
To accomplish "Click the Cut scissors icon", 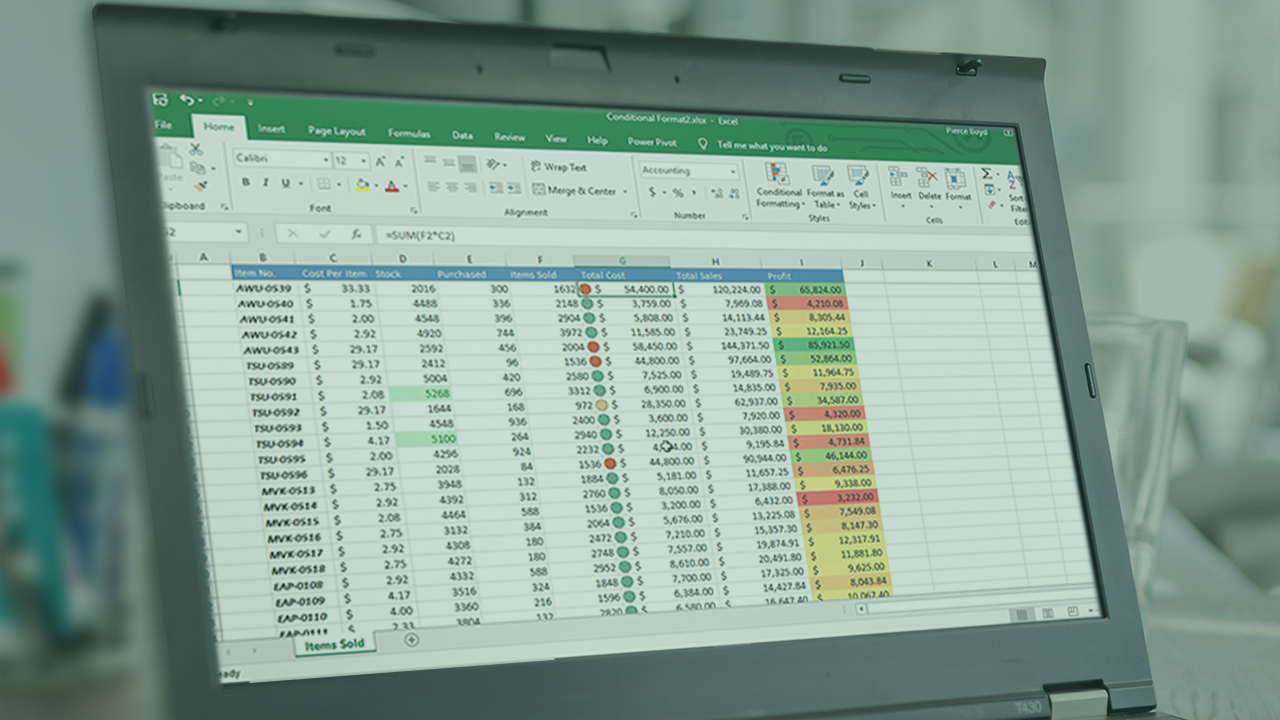I will pyautogui.click(x=196, y=149).
